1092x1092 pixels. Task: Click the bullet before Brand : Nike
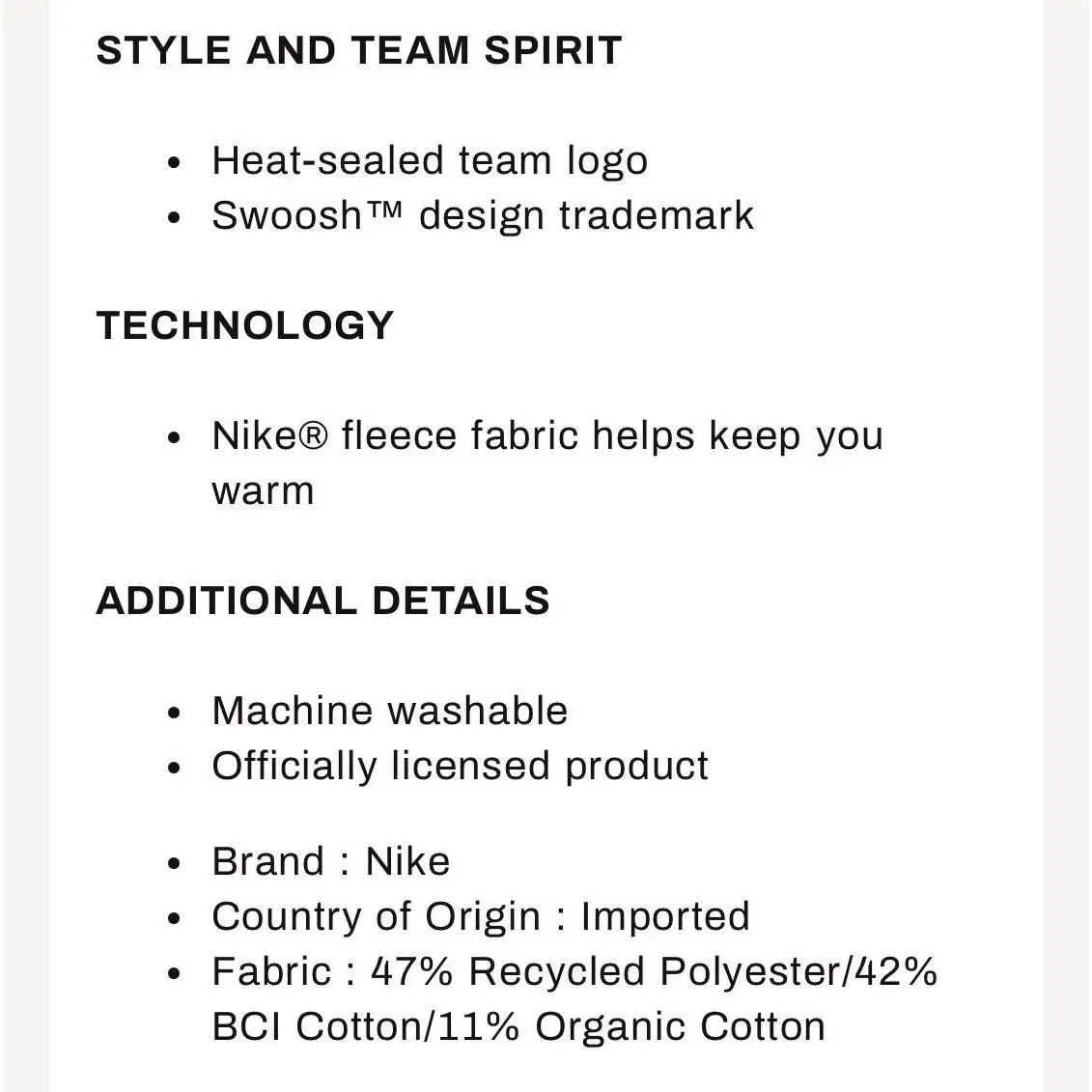[174, 863]
